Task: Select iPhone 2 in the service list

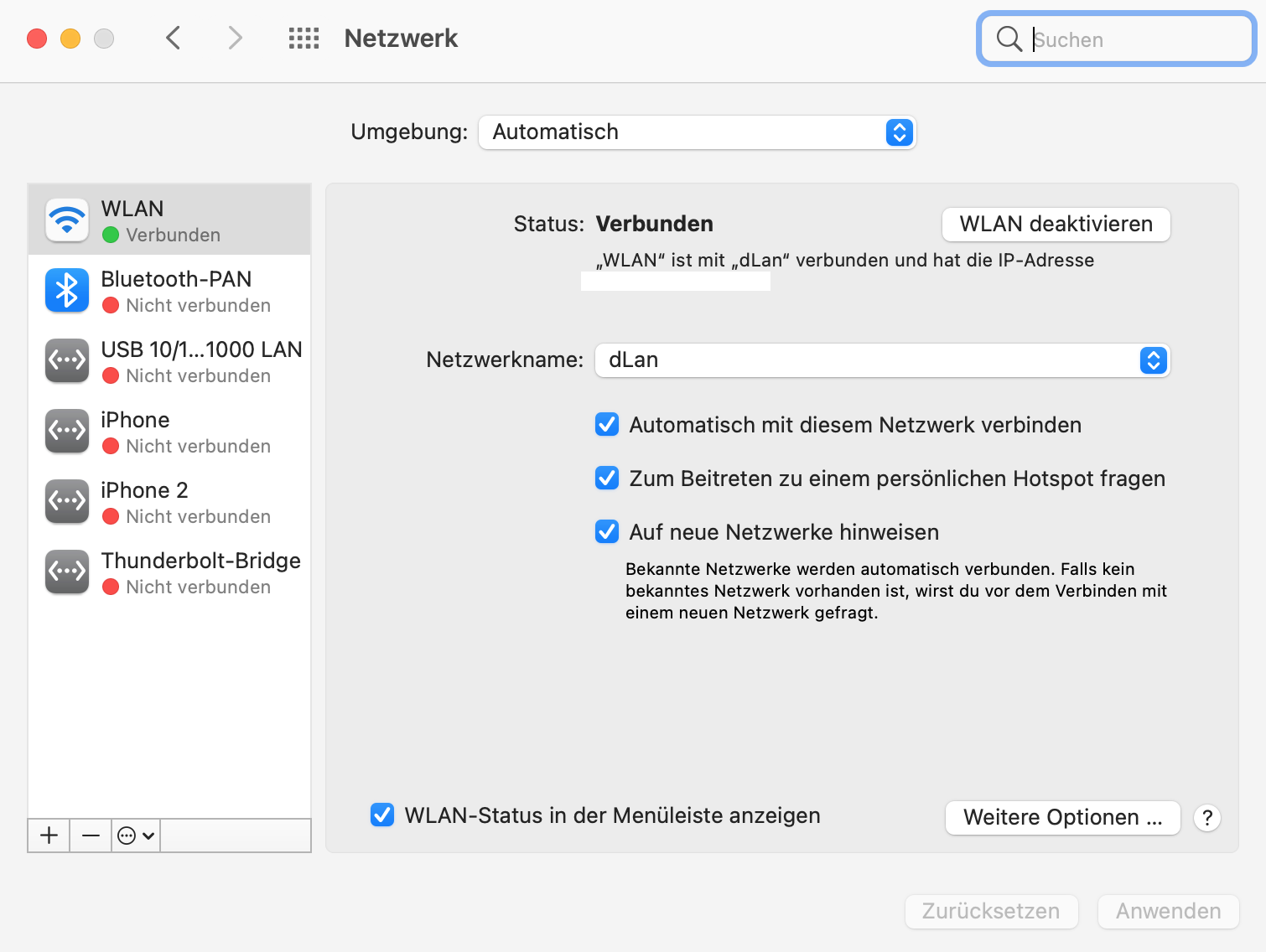Action: click(169, 501)
